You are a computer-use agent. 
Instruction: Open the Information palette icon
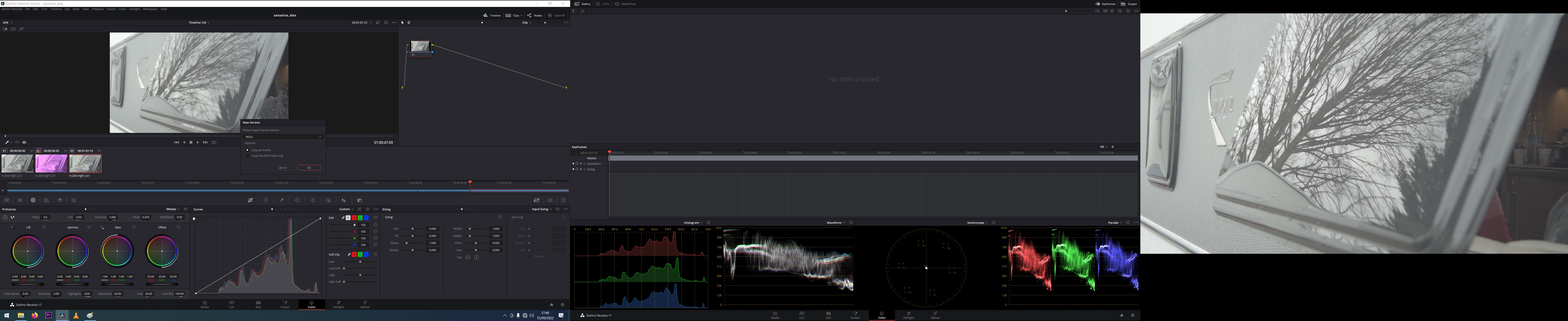click(564, 200)
